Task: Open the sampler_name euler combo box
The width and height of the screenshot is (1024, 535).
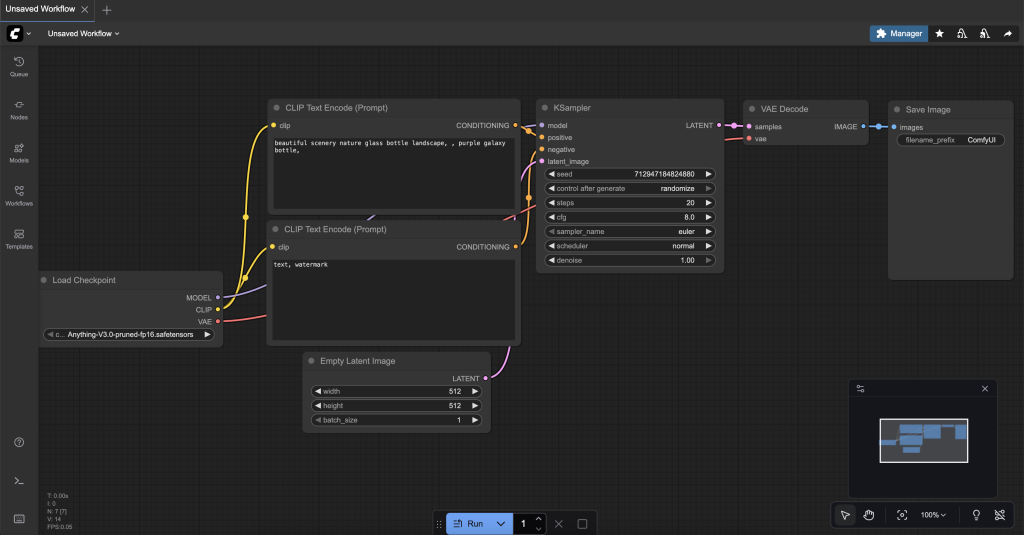Action: coord(630,231)
